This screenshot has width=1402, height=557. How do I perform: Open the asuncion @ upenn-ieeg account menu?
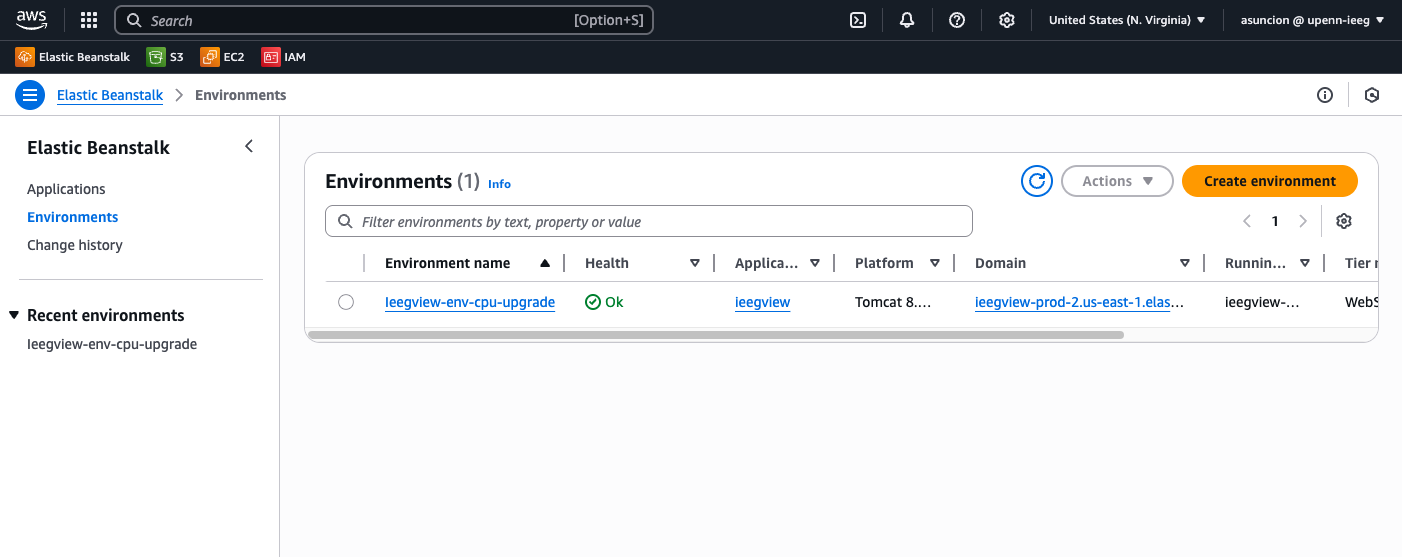click(1312, 20)
